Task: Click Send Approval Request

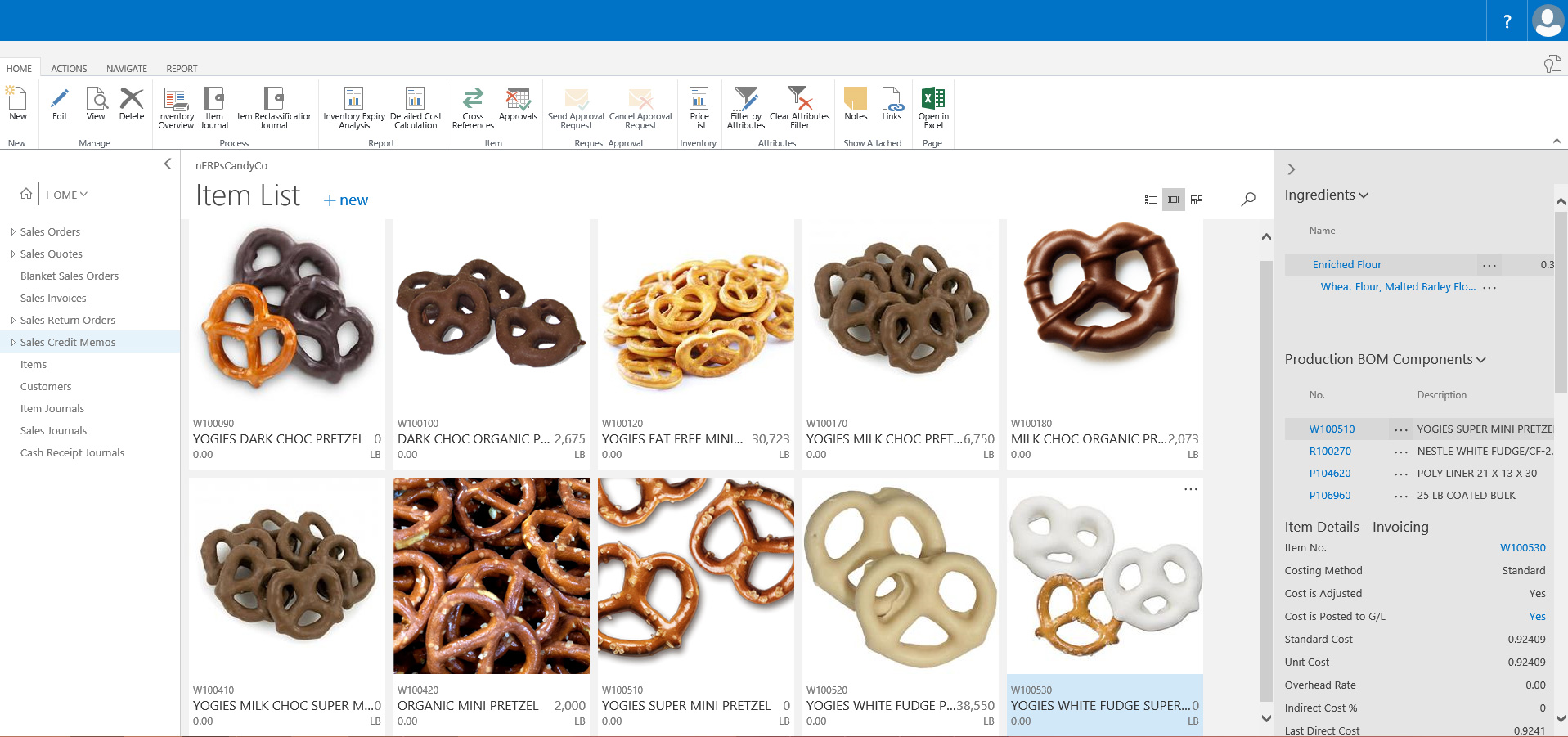Action: click(576, 108)
